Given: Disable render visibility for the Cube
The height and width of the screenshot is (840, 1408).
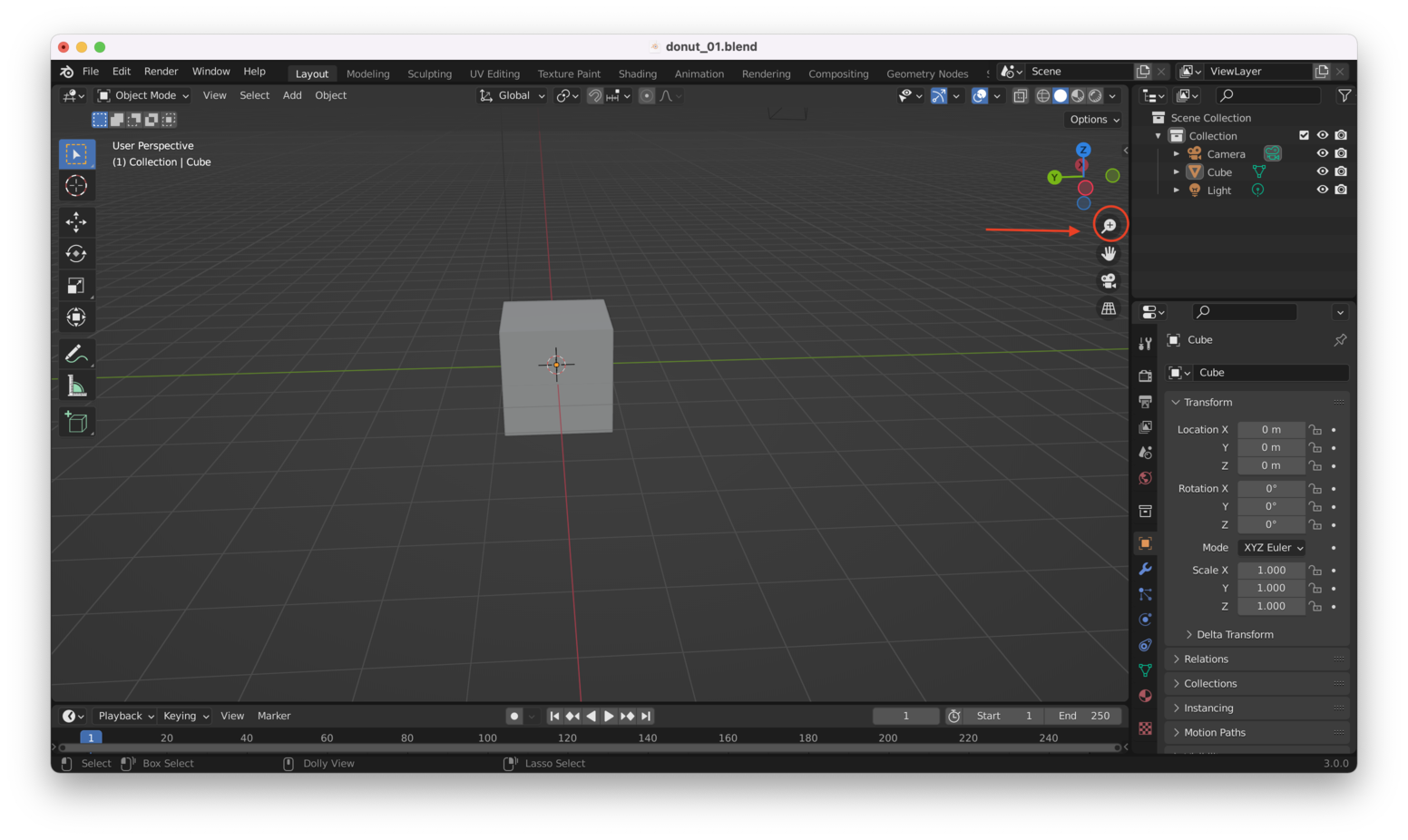Looking at the screenshot, I should click(x=1341, y=171).
